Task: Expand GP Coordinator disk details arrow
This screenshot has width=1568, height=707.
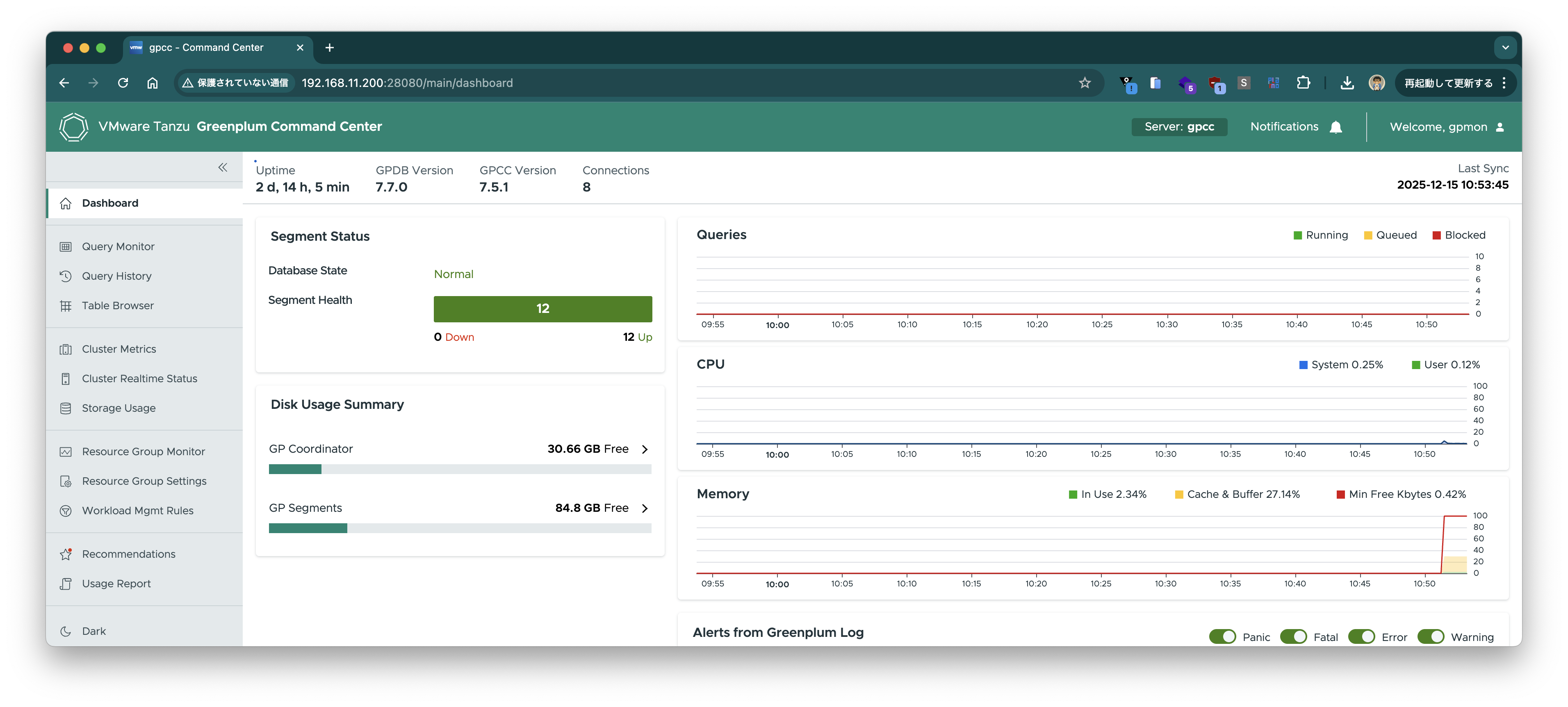Action: tap(645, 449)
